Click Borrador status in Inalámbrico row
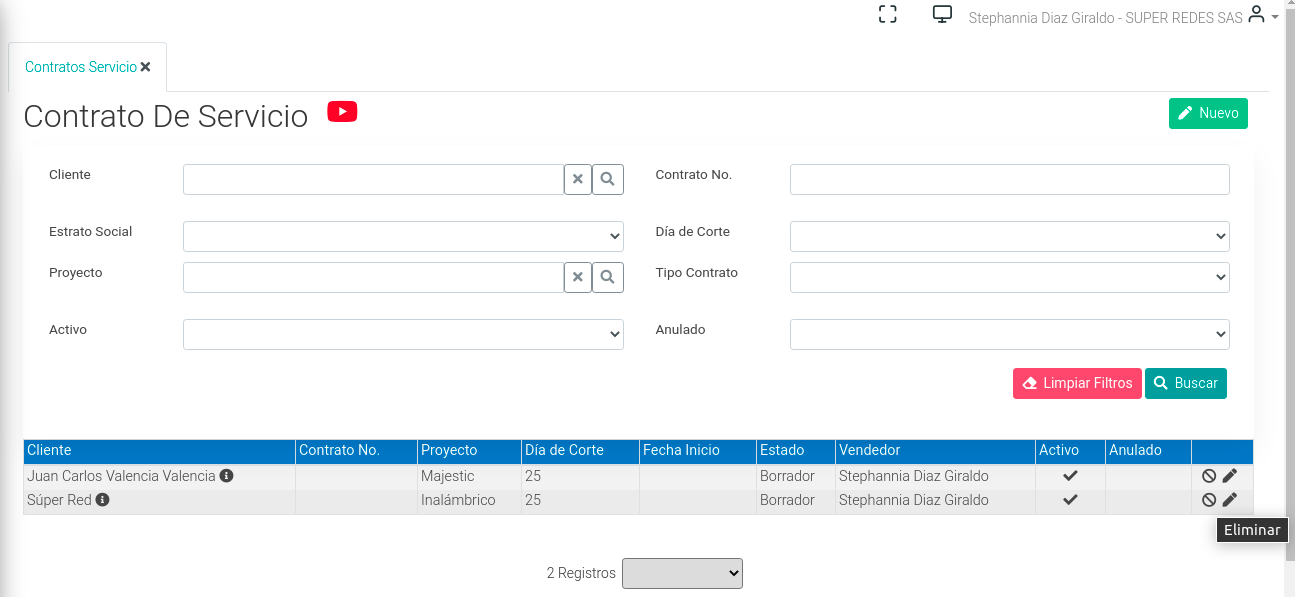Screen dimensions: 1295x597 (787, 500)
